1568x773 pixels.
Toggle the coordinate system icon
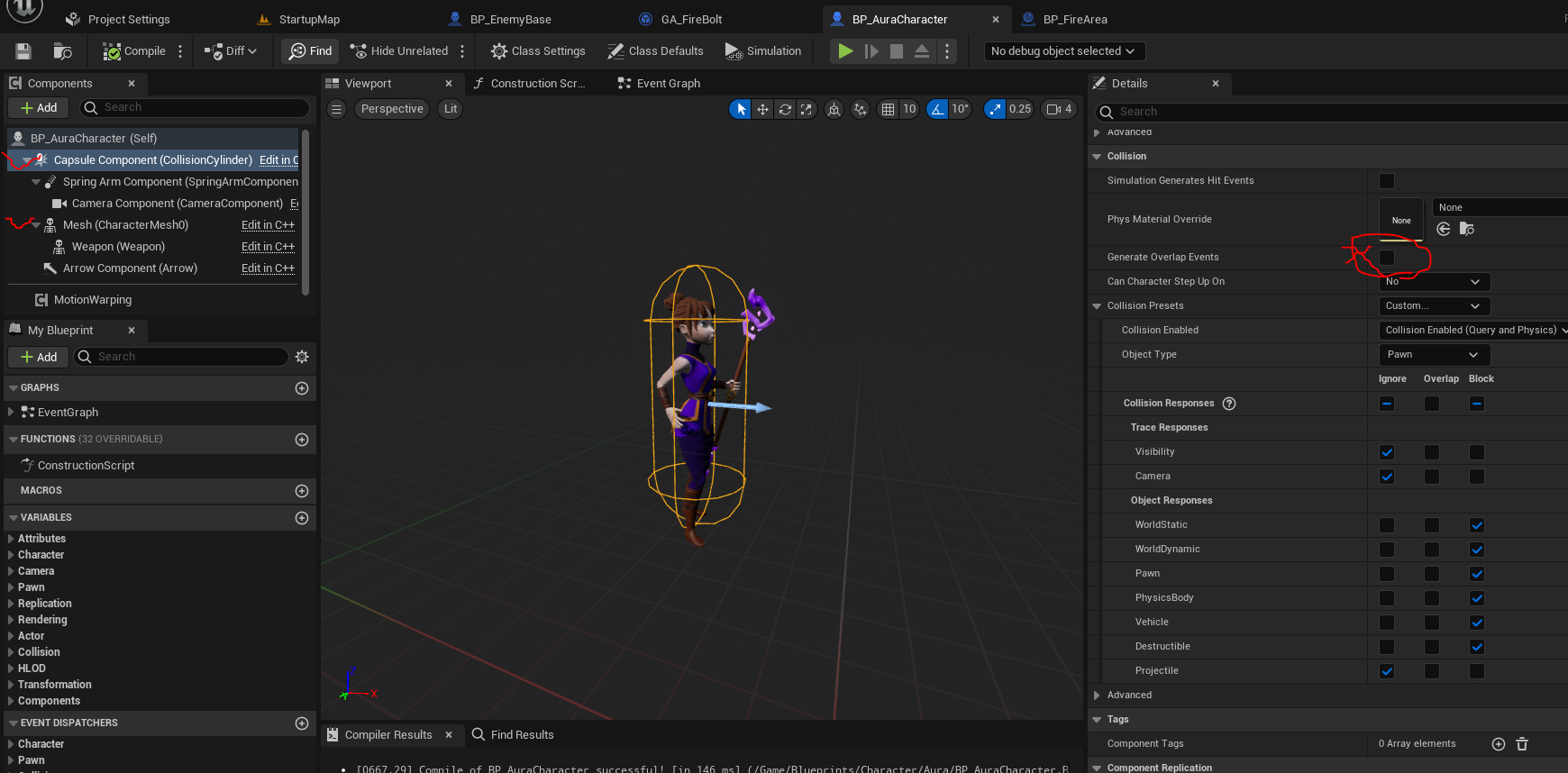pyautogui.click(x=834, y=109)
